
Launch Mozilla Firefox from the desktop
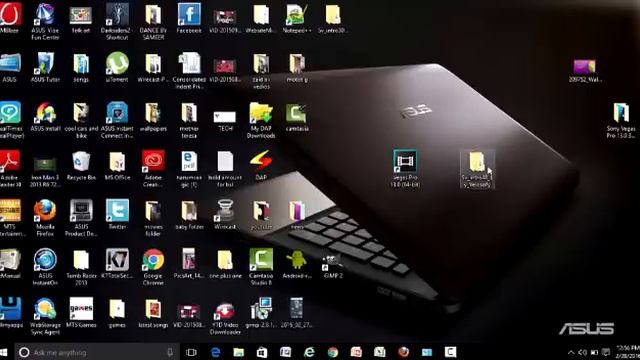[45, 218]
